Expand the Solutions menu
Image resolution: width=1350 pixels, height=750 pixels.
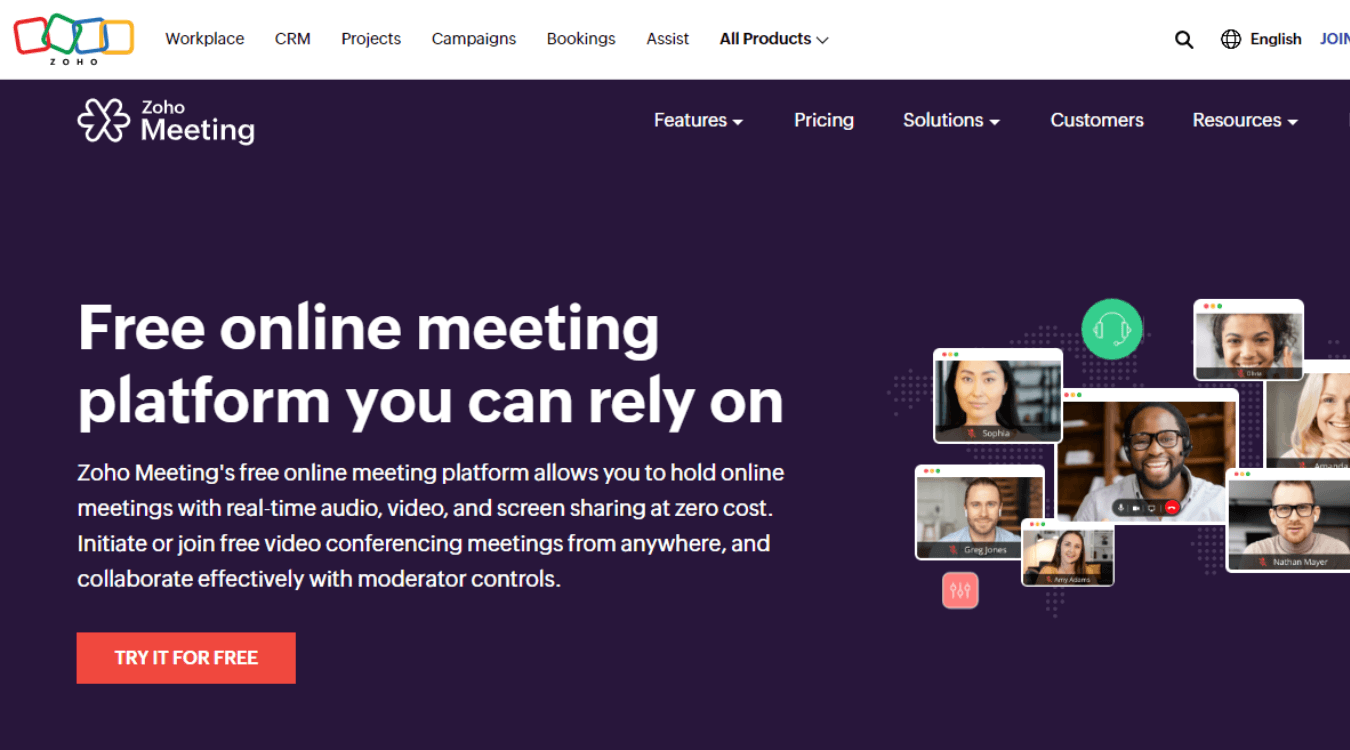coord(951,120)
